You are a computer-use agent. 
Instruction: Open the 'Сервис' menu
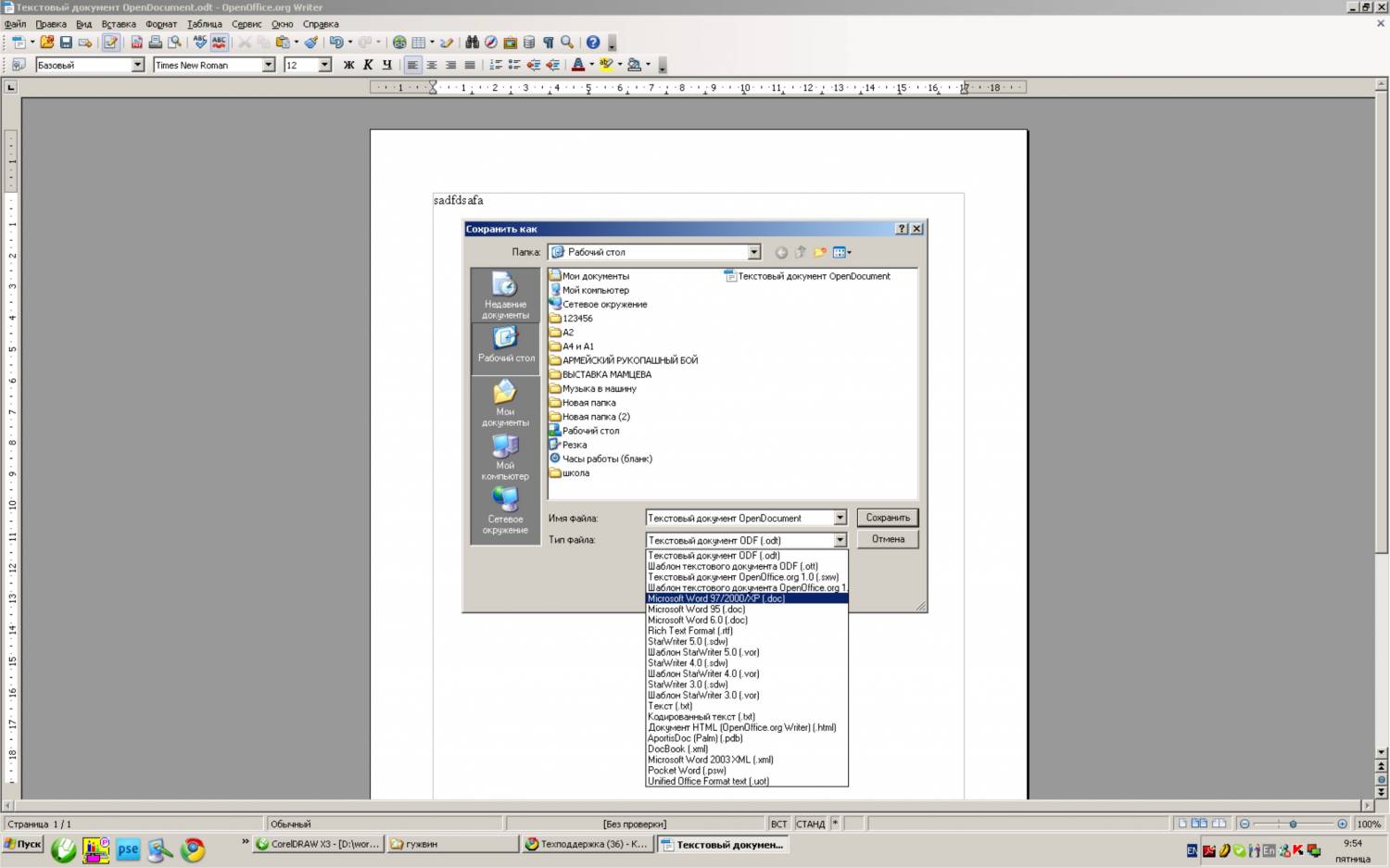pyautogui.click(x=246, y=24)
